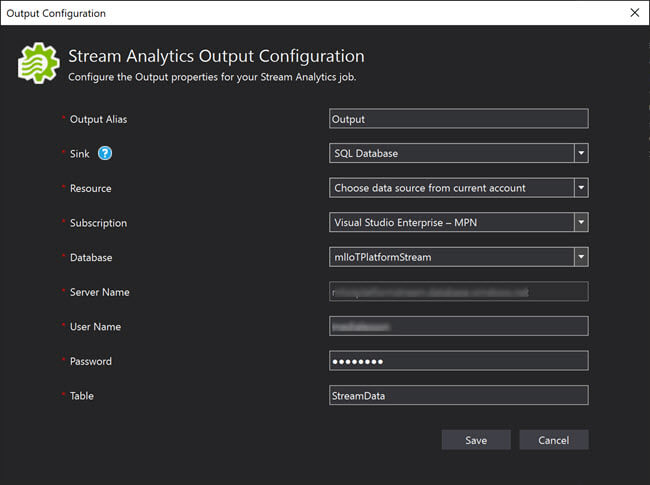Image resolution: width=650 pixels, height=485 pixels.
Task: Expand the Resource dropdown arrow
Action: click(x=581, y=188)
